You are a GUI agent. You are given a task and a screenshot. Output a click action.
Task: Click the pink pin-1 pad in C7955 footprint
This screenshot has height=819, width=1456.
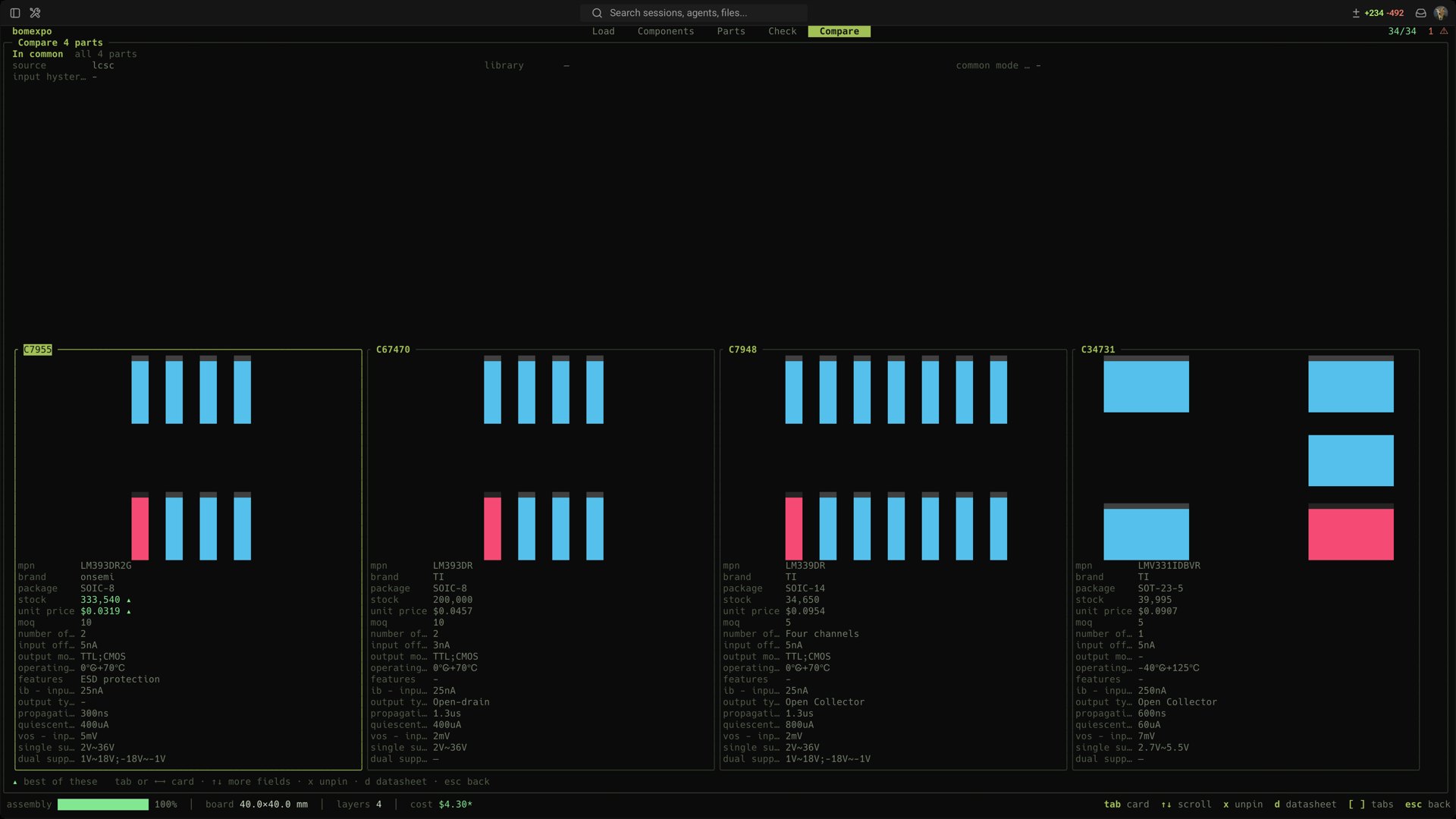click(140, 529)
